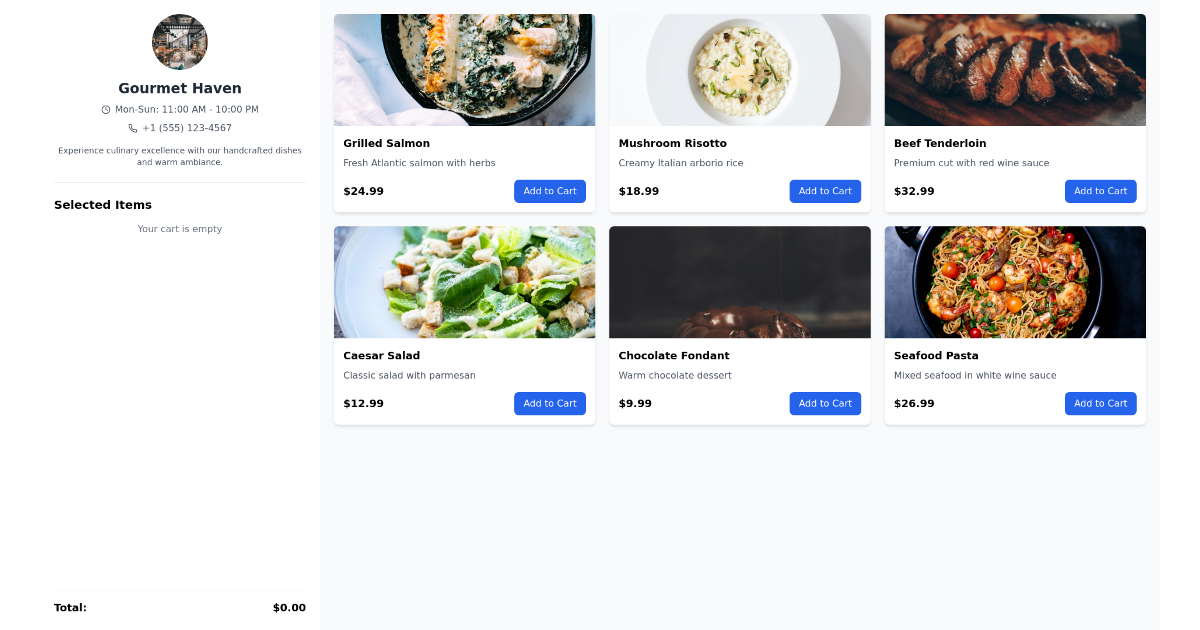View the Caesar Salad image
Viewport: 1200px width, 630px height.
pos(464,282)
